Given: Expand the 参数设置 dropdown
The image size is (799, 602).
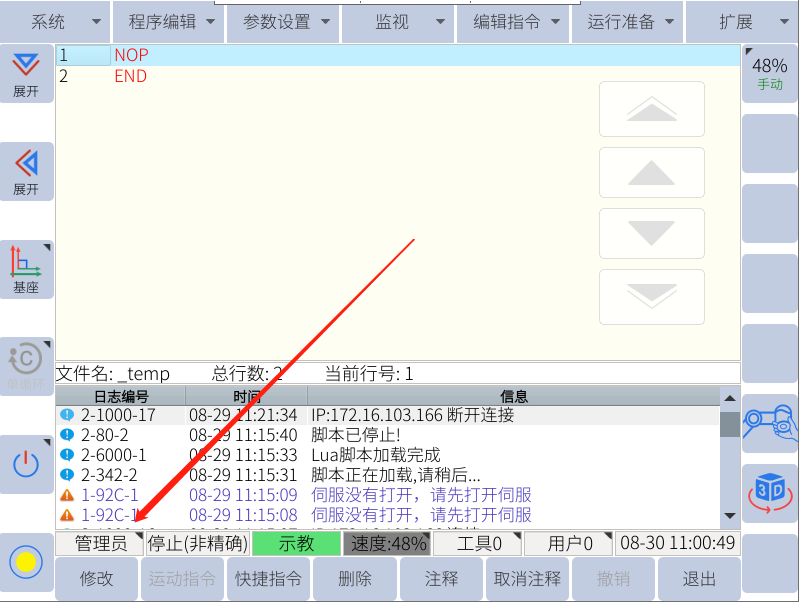Looking at the screenshot, I should pos(286,22).
